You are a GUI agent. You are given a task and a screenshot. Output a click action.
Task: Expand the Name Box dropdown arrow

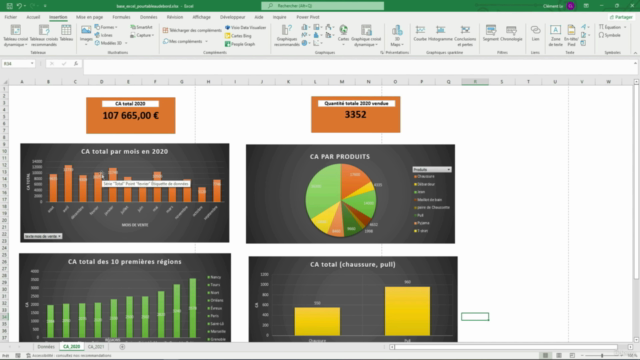32,64
